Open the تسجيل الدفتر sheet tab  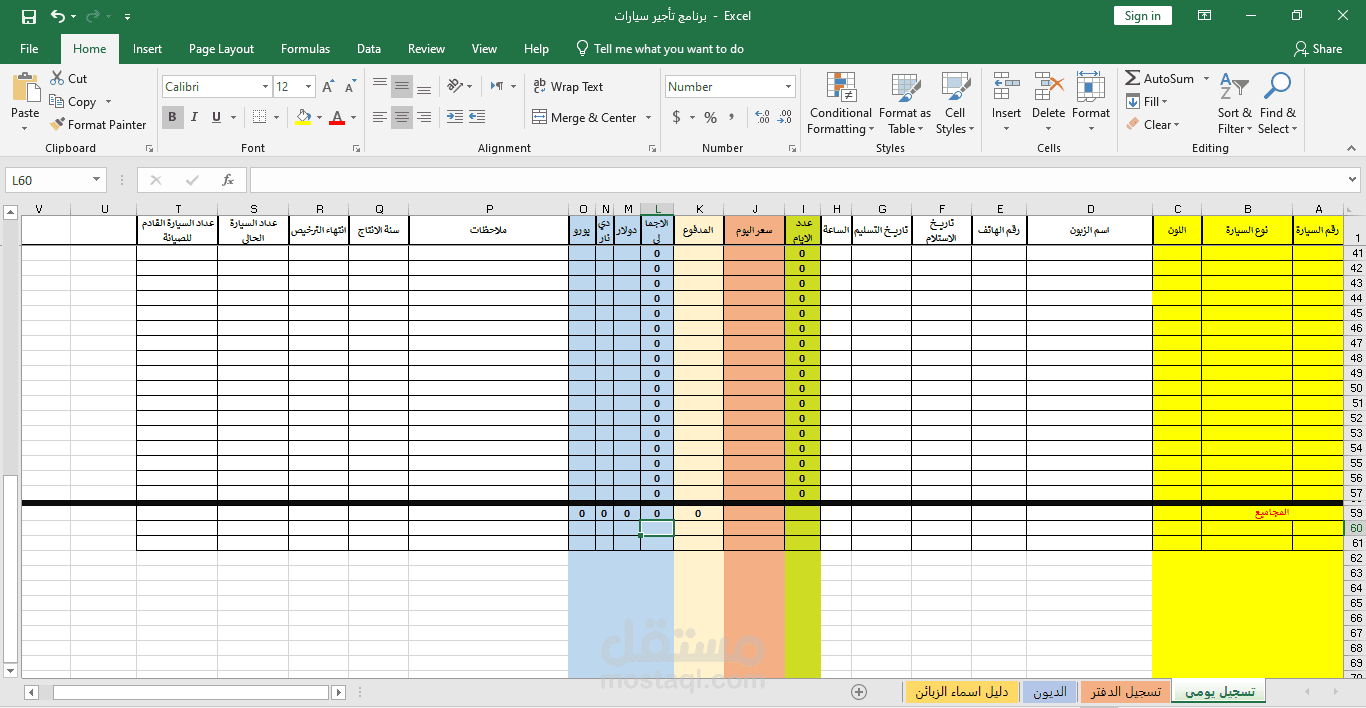pos(1125,692)
